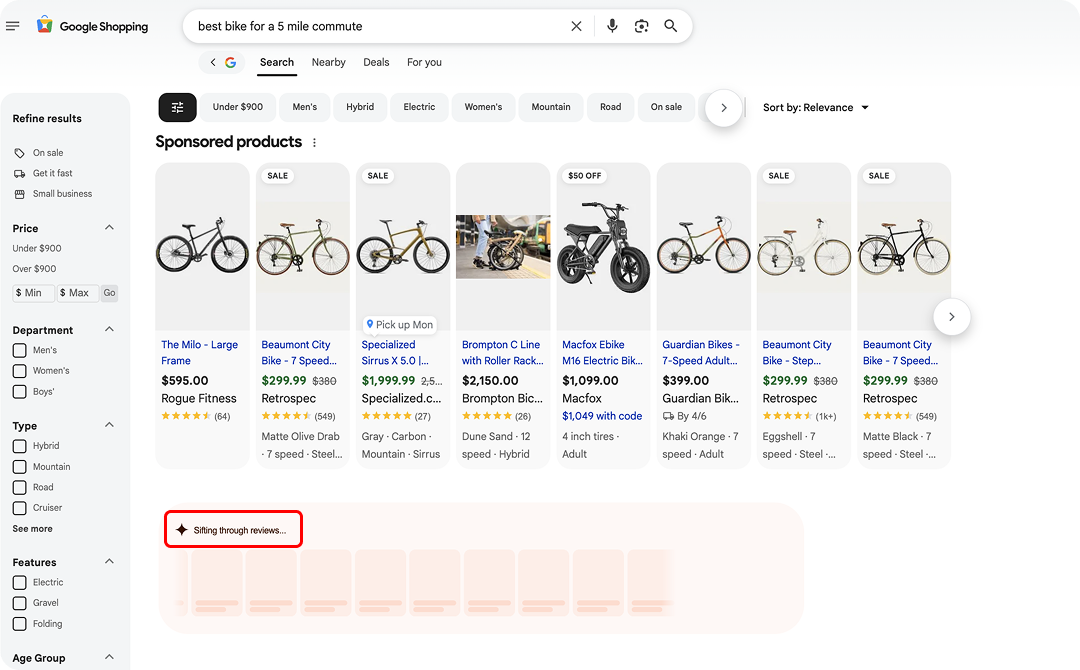
Task: Click the $1,049 with code offer
Action: click(602, 416)
